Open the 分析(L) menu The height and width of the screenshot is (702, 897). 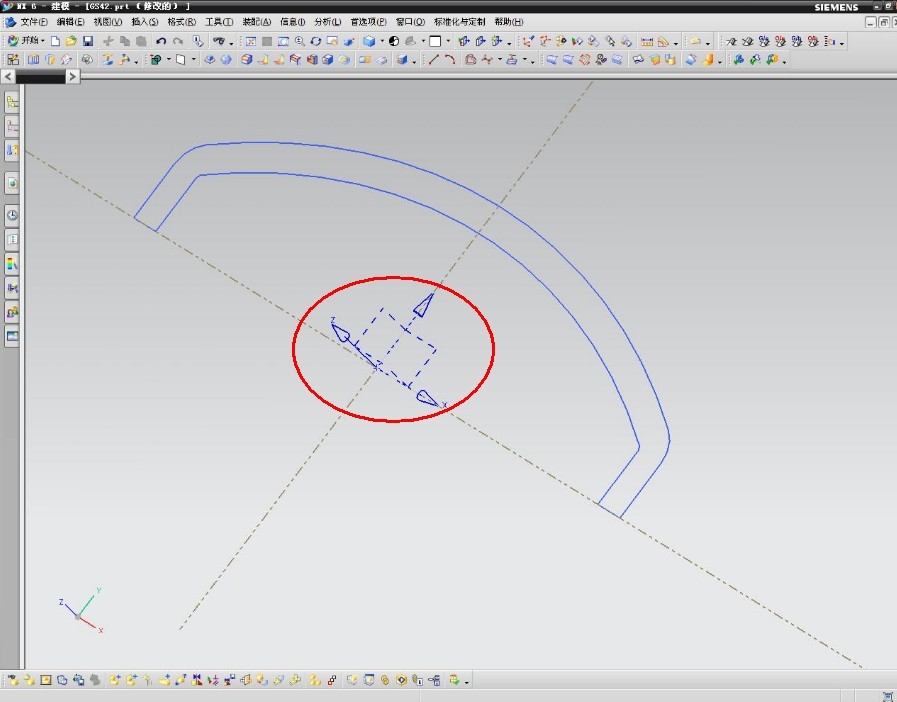tap(327, 22)
